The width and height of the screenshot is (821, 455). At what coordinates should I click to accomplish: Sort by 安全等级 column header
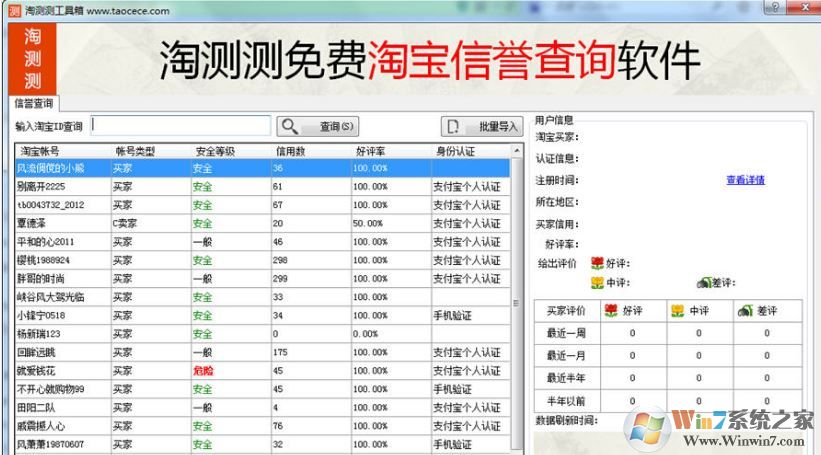tap(231, 151)
